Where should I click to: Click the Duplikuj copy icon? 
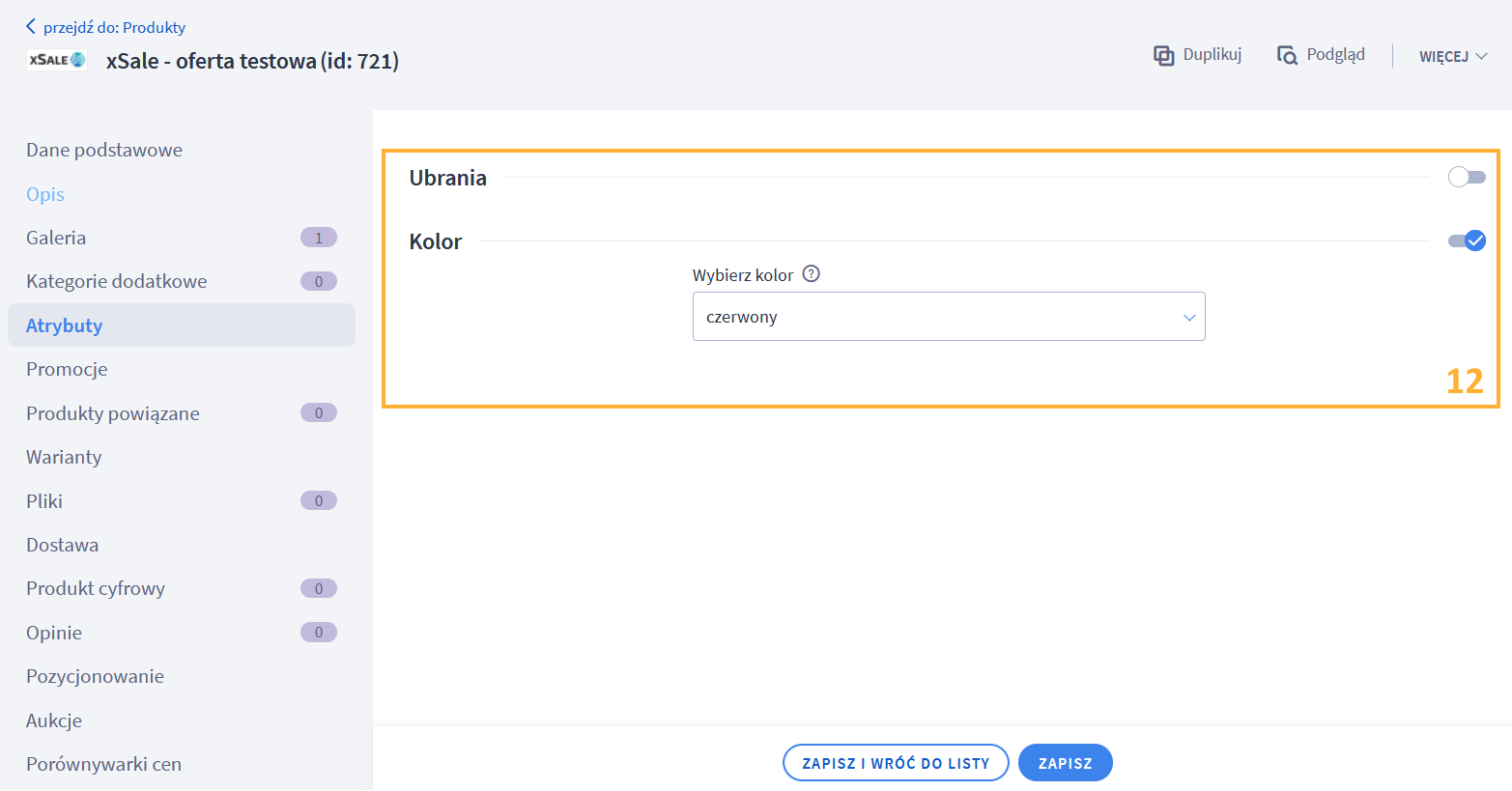pos(1163,56)
